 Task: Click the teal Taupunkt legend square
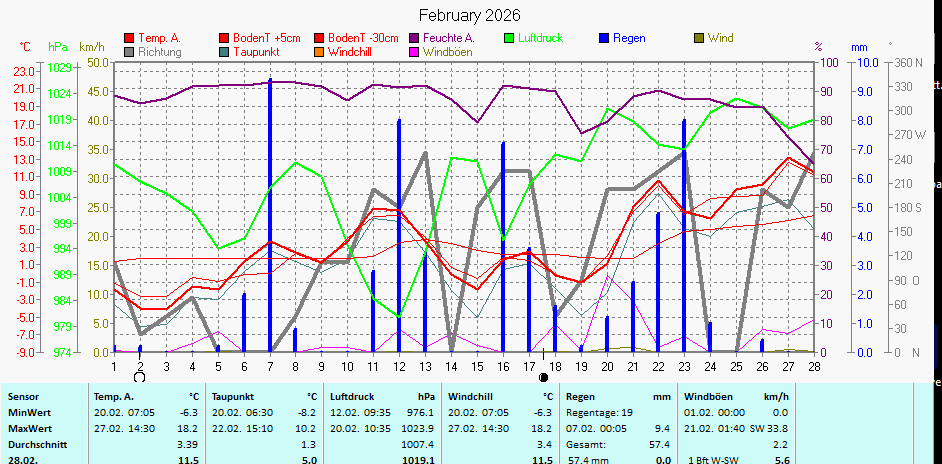[224, 51]
